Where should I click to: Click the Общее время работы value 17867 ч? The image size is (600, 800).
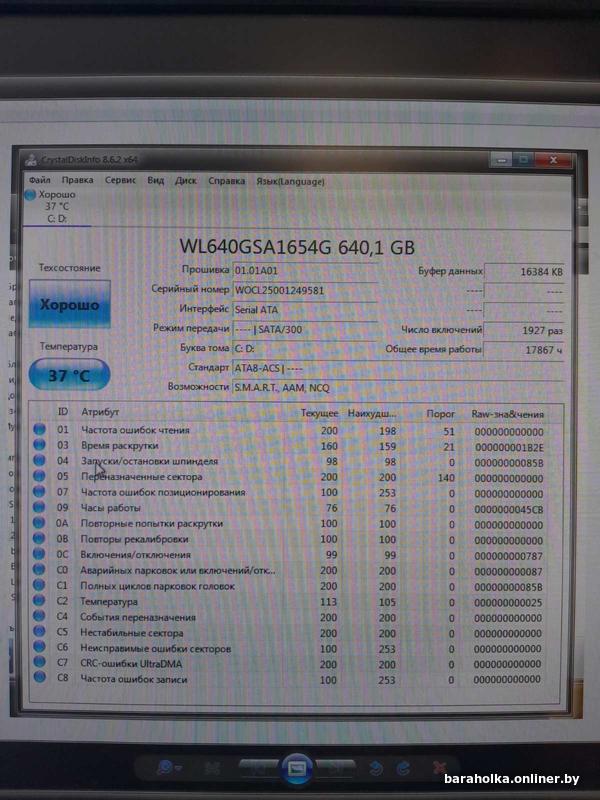pos(524,350)
